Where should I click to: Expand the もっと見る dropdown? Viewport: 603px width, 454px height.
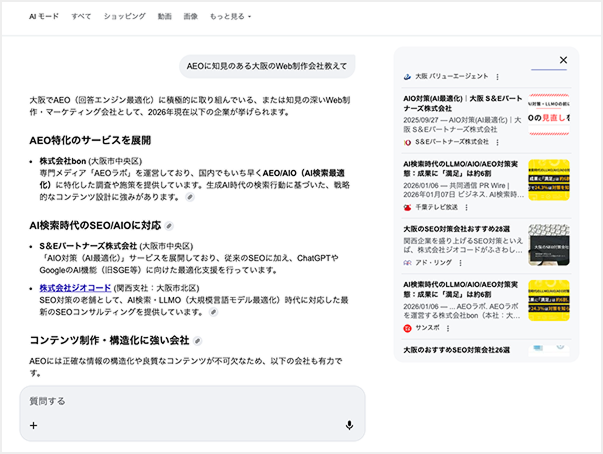(230, 17)
